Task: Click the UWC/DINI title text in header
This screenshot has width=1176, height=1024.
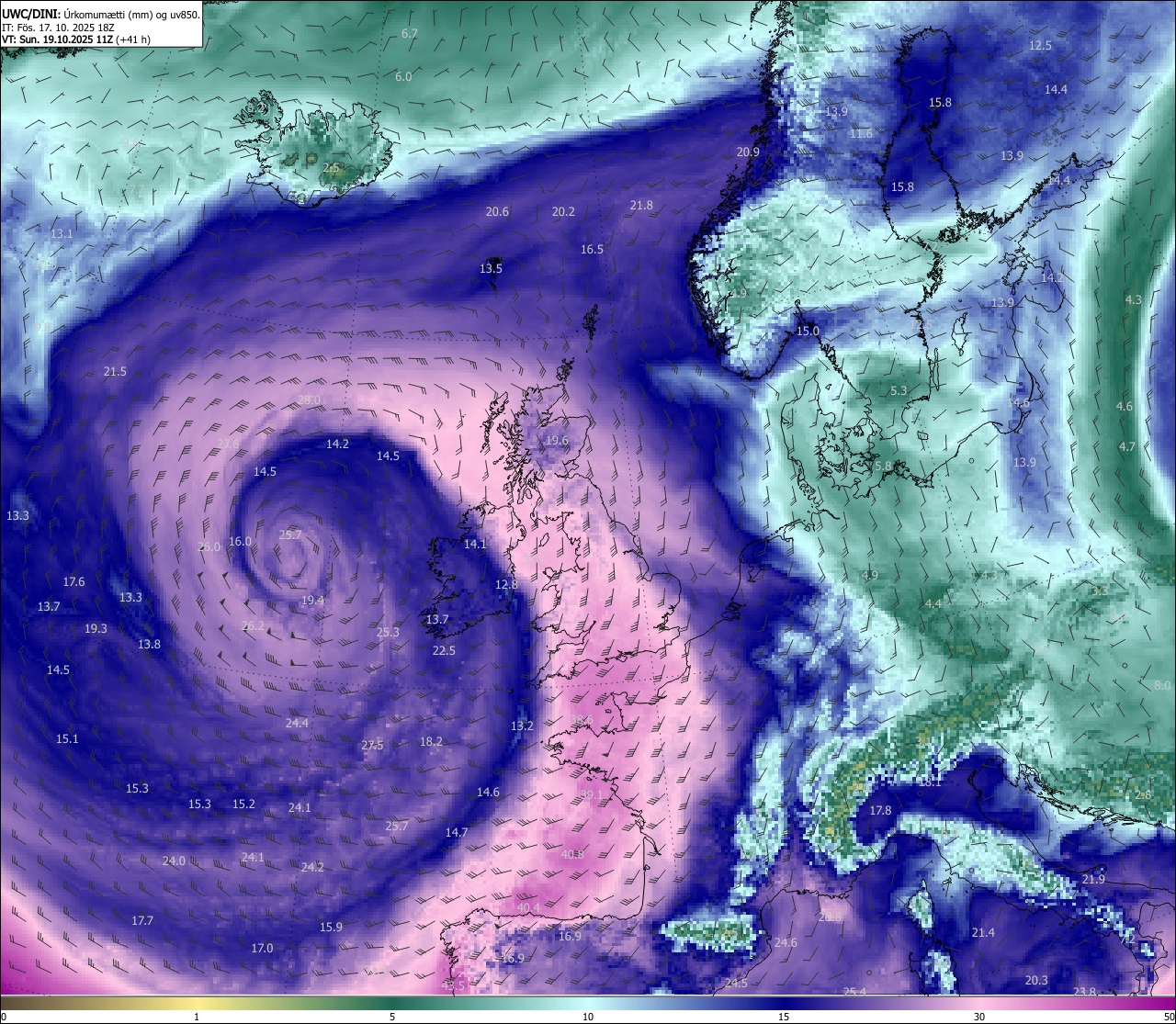Action: [x=32, y=14]
